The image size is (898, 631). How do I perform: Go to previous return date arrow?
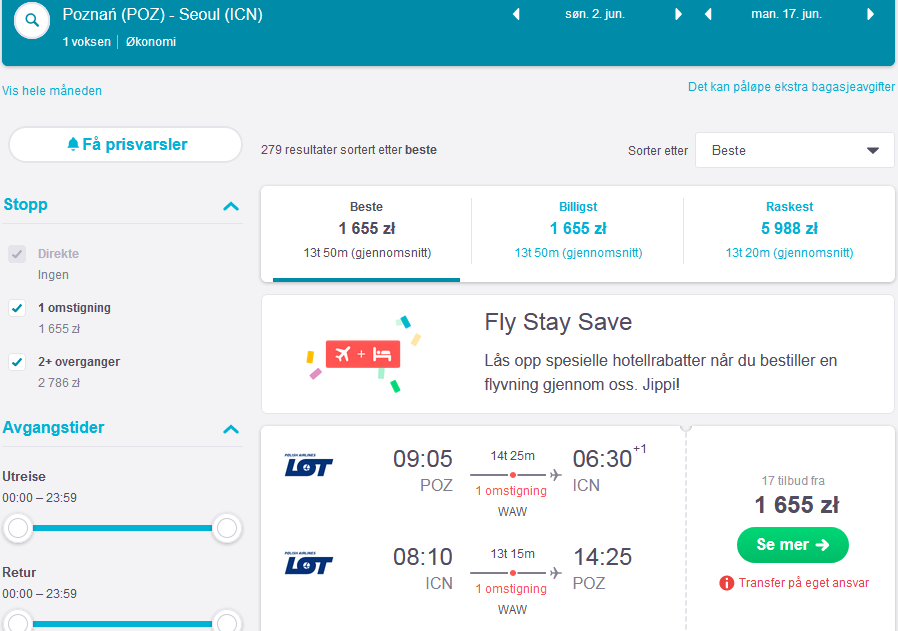point(708,14)
